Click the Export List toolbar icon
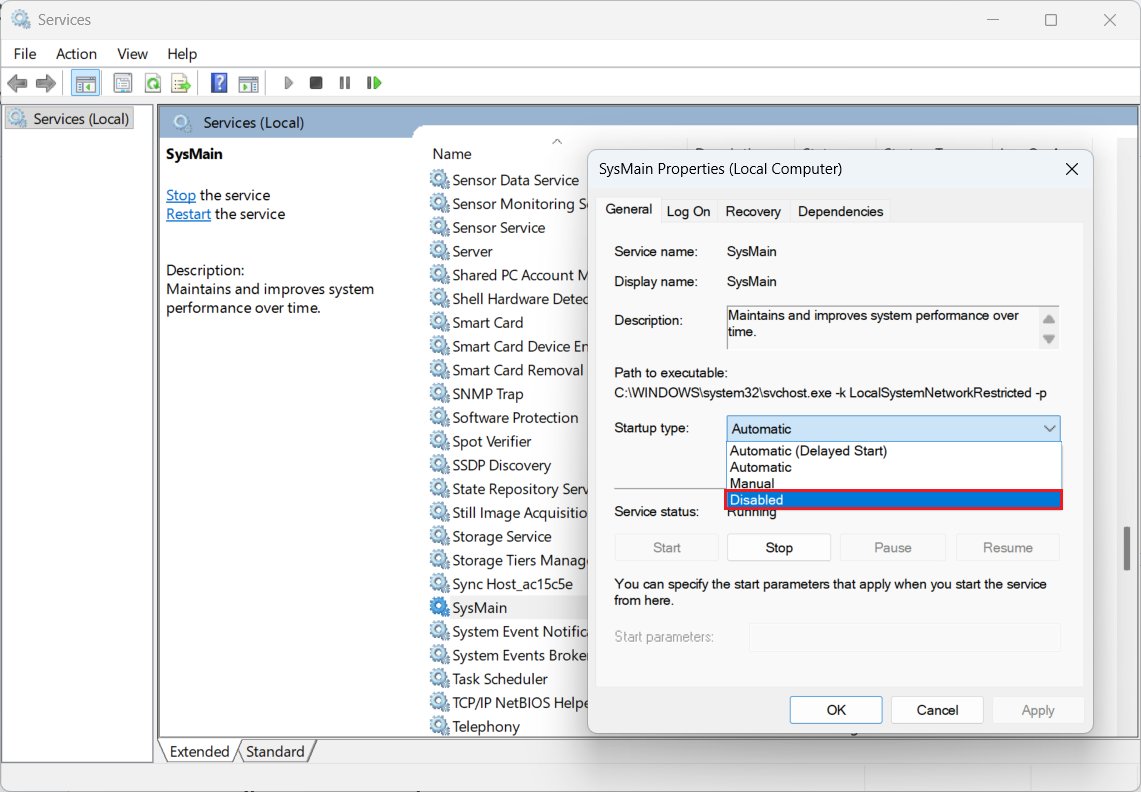Viewport: 1141px width, 792px height. (x=181, y=83)
